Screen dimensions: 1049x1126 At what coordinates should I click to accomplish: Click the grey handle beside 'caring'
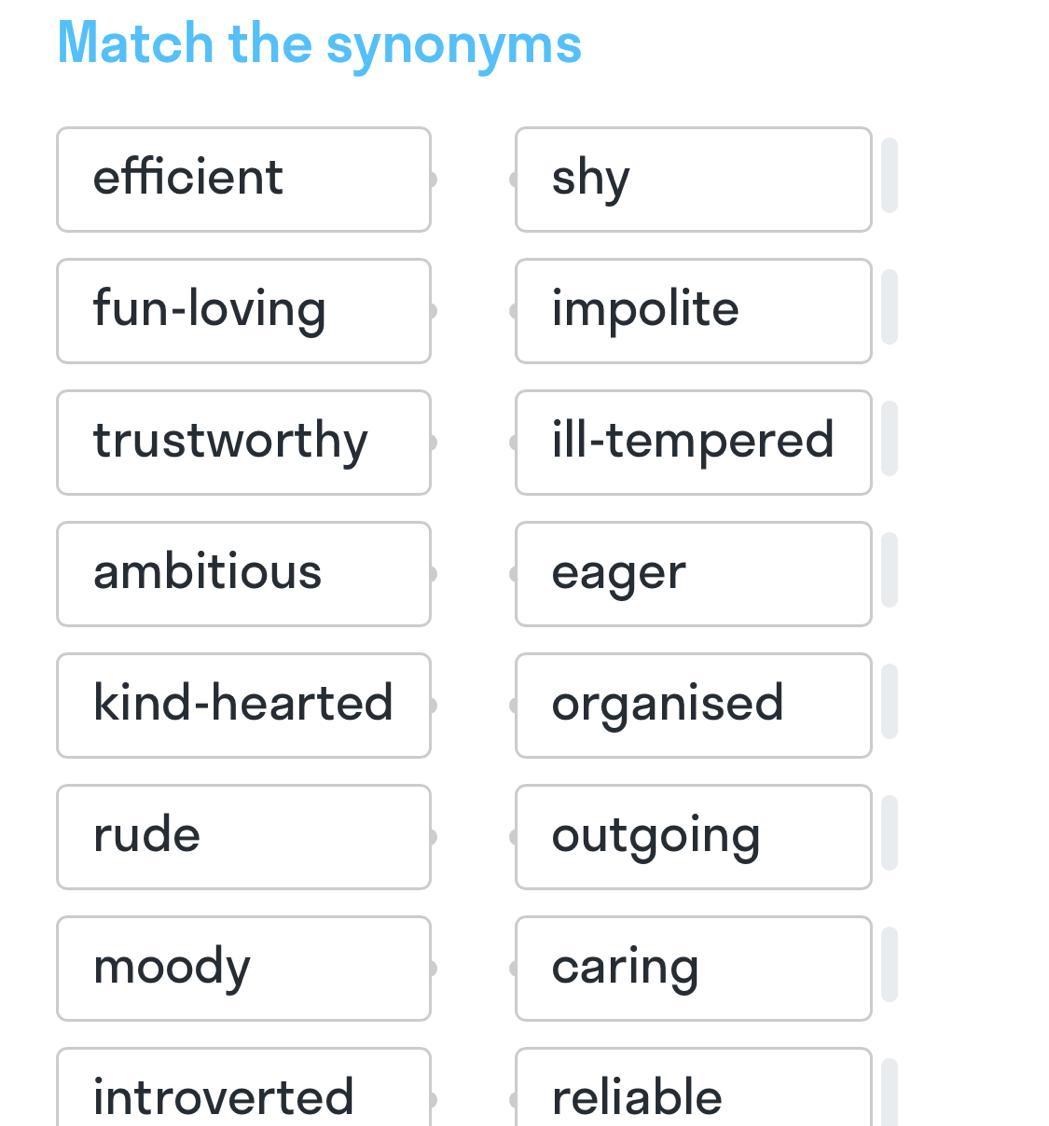[x=889, y=964]
